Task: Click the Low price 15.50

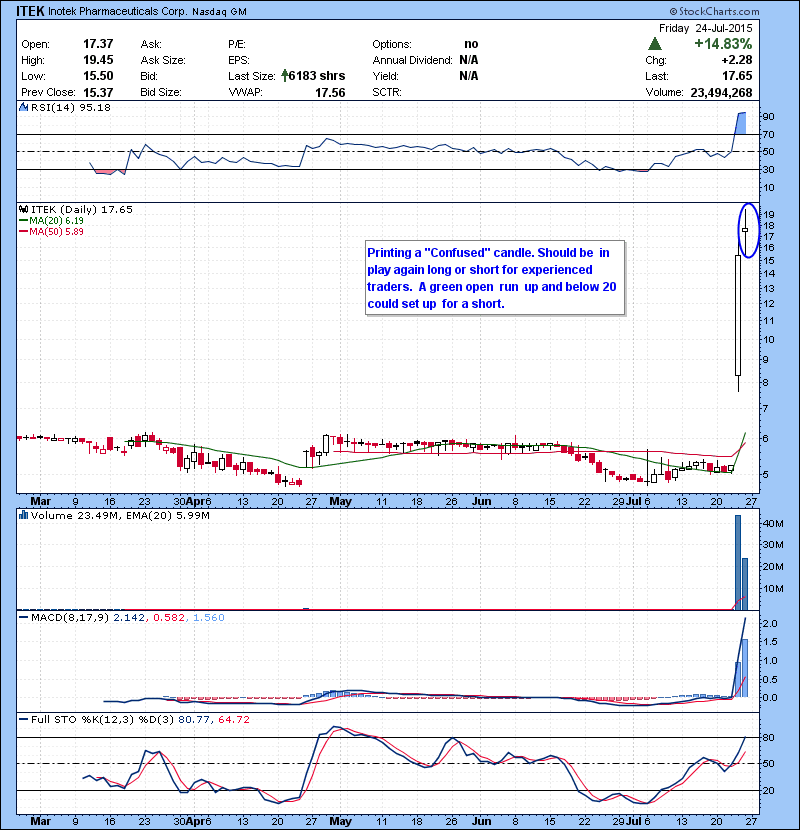Action: click(98, 76)
